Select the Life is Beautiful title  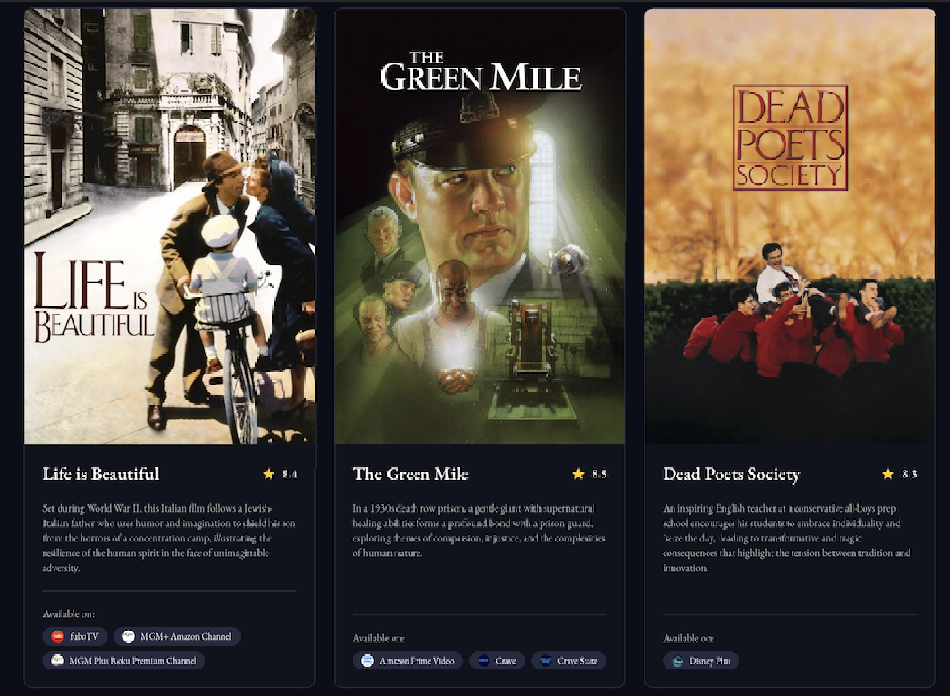pyautogui.click(x=101, y=474)
